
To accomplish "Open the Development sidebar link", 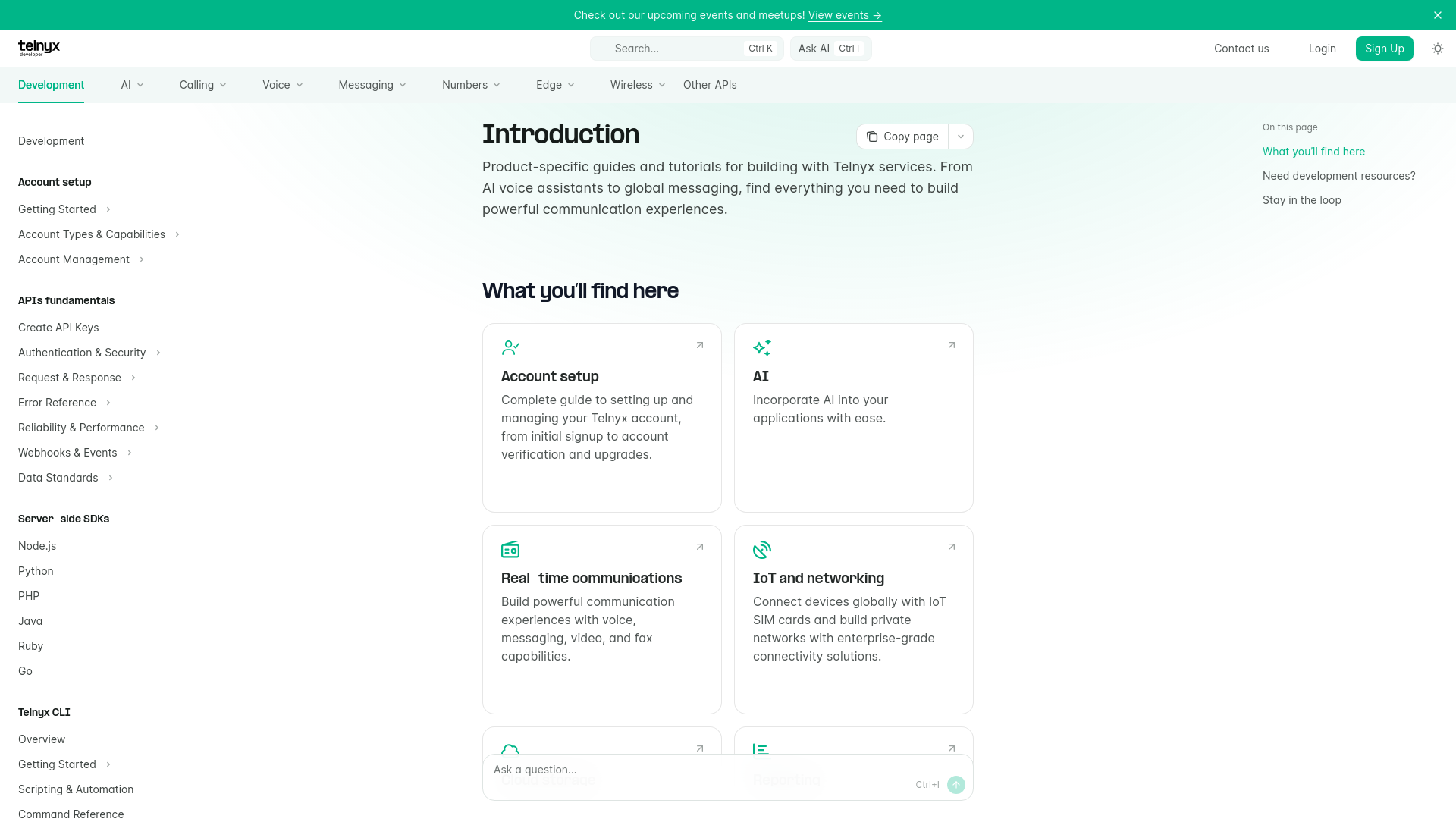I will pyautogui.click(x=52, y=141).
